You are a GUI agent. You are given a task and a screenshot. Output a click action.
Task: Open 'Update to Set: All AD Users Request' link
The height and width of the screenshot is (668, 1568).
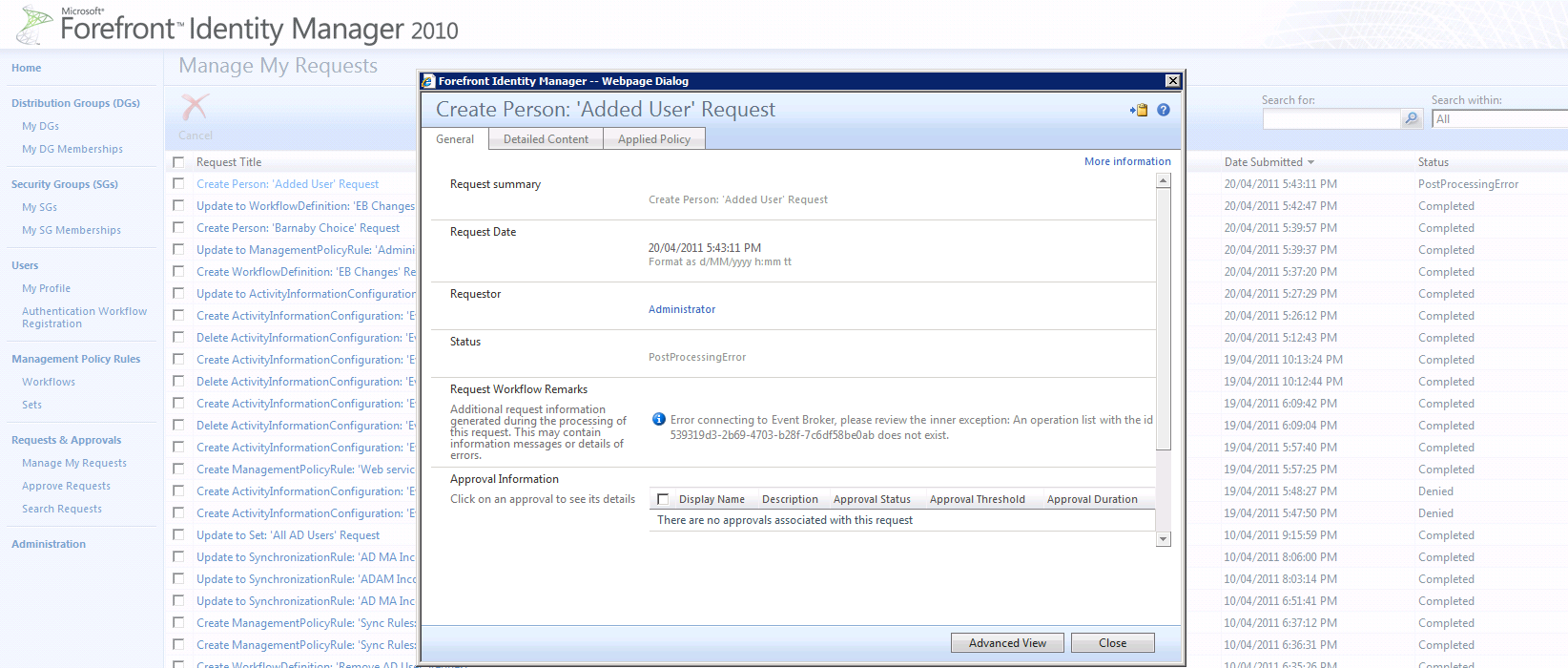(x=288, y=535)
